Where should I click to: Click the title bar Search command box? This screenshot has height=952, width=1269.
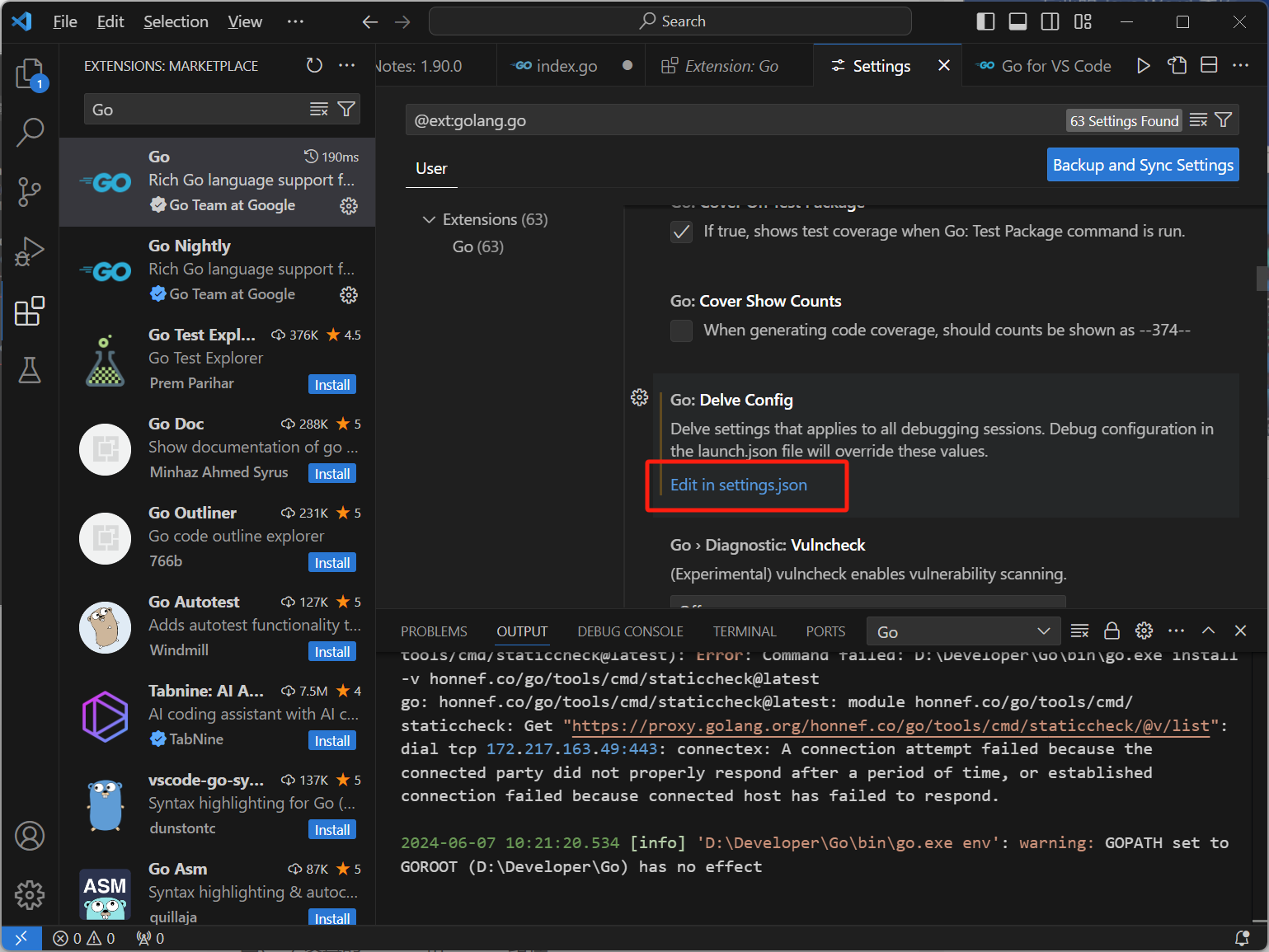670,21
